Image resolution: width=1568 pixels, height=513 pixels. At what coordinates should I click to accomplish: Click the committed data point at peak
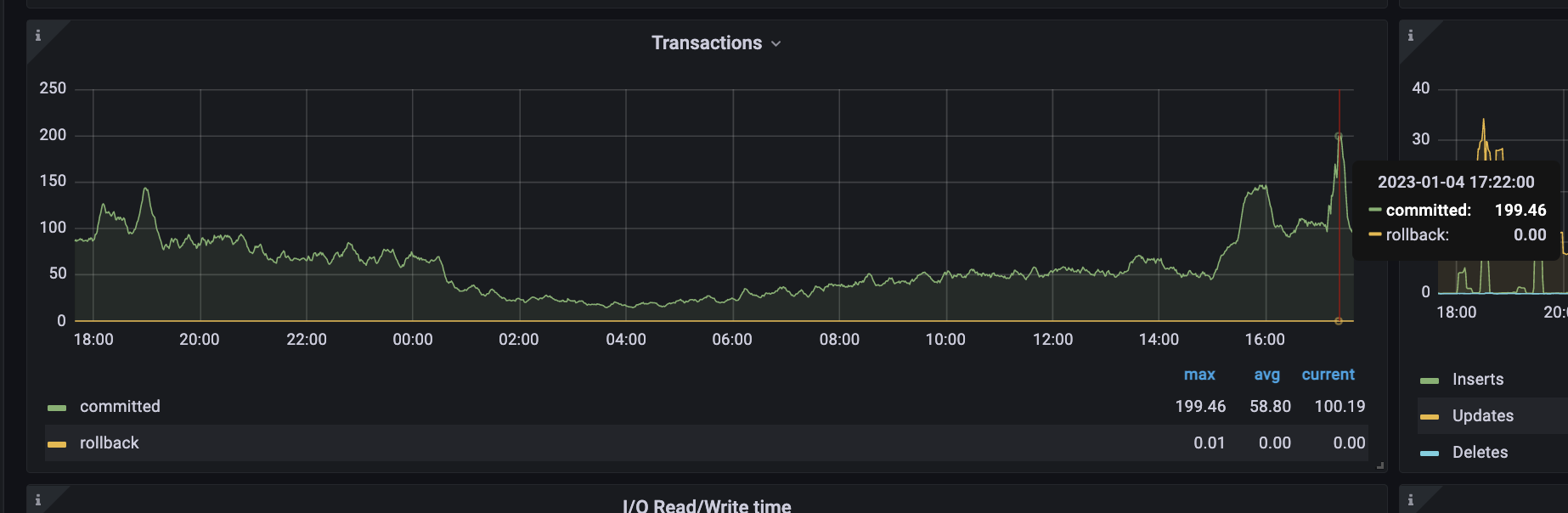[x=1339, y=136]
